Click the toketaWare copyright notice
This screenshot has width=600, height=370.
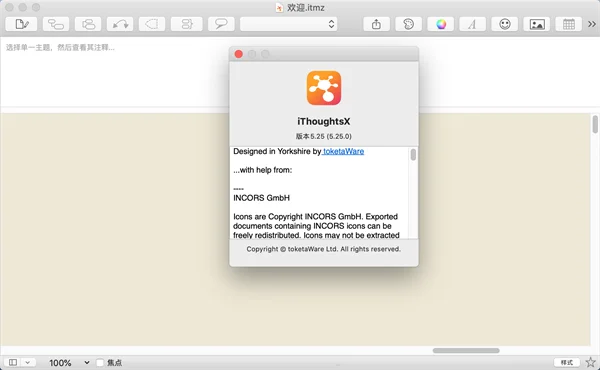tap(324, 249)
